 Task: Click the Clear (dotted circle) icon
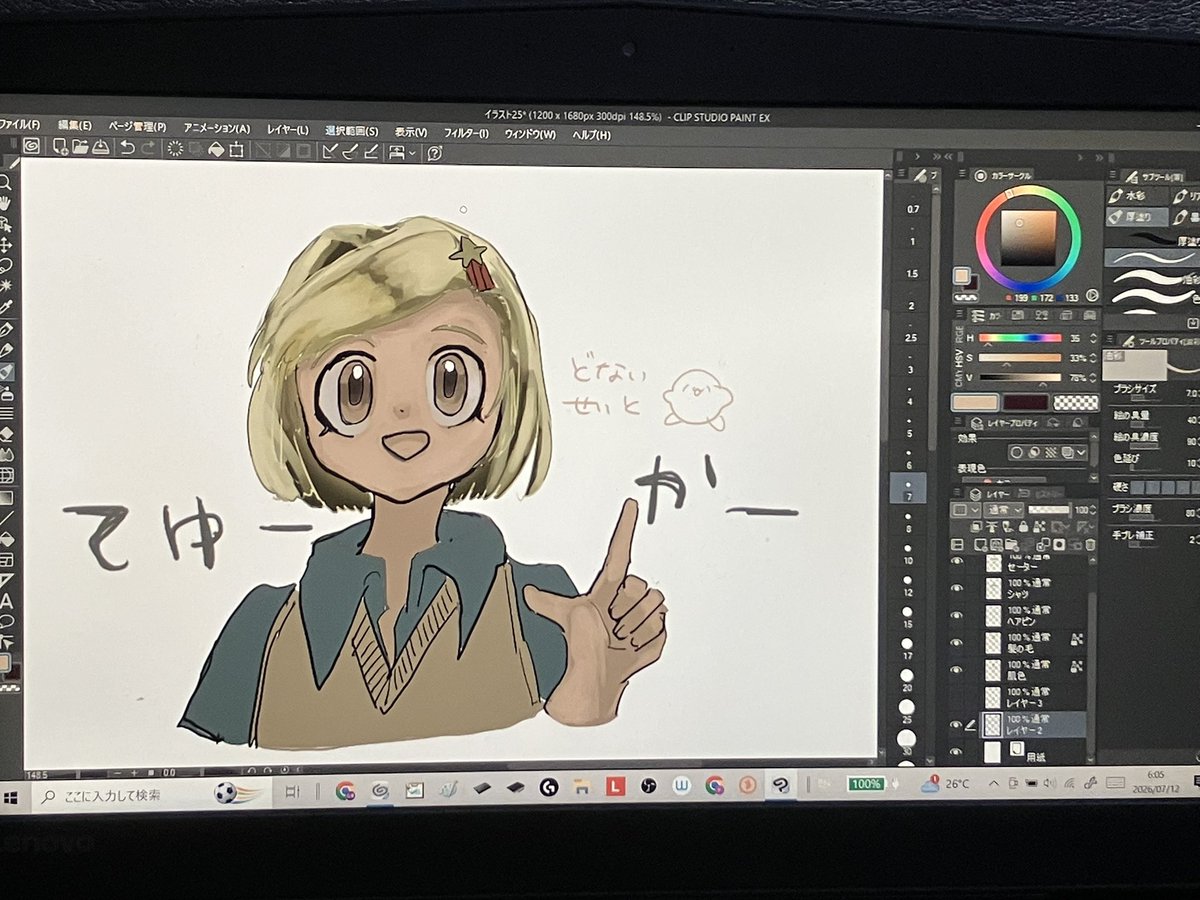175,149
